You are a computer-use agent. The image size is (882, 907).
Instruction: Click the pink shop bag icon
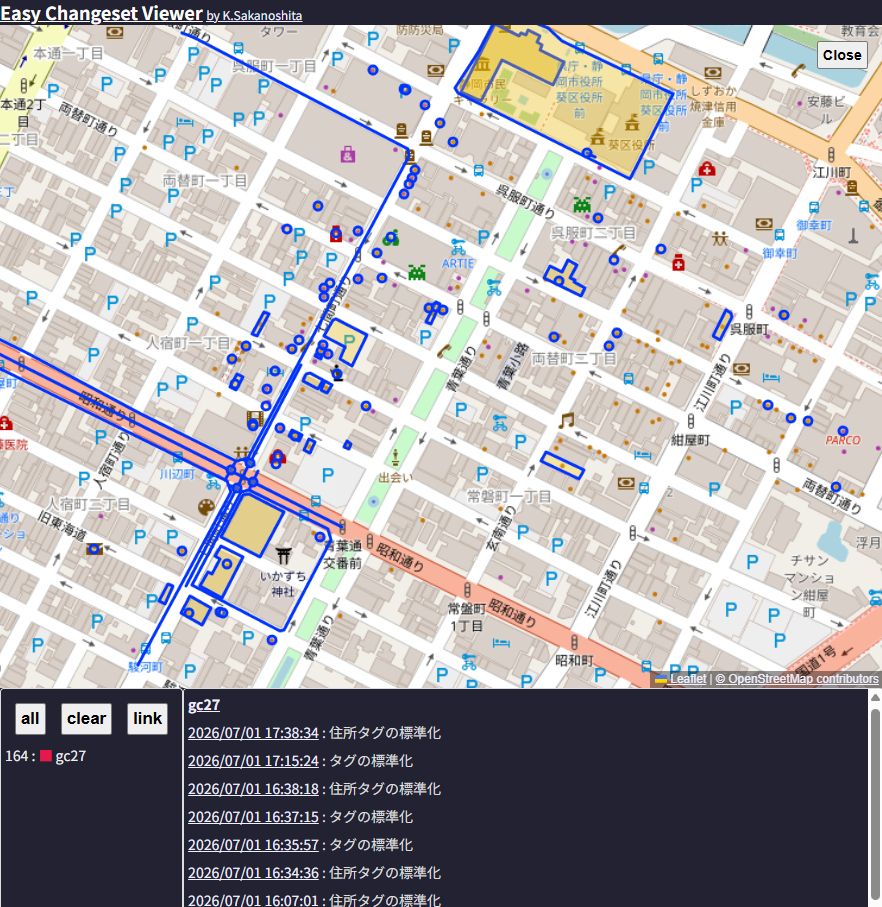pos(348,154)
